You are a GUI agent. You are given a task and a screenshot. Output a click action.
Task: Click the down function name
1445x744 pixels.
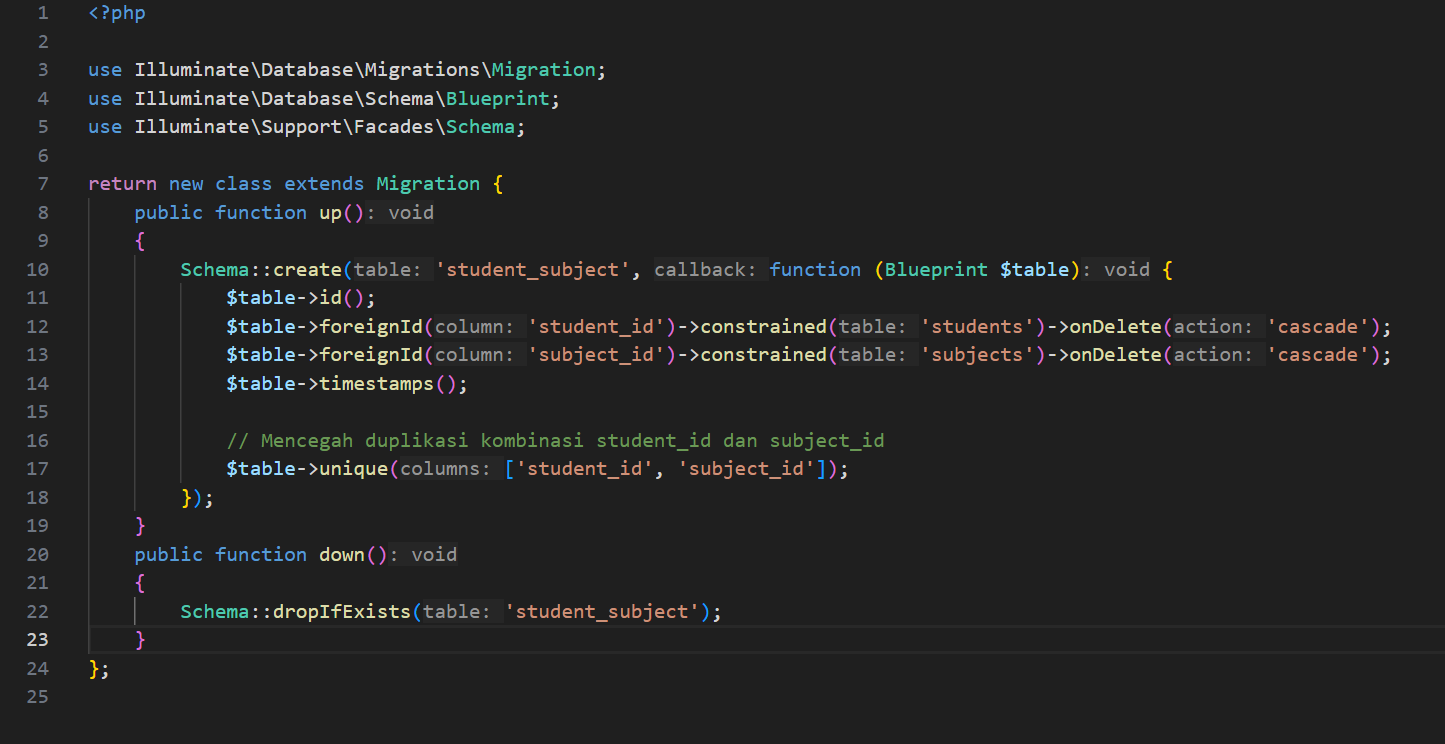[x=341, y=555]
